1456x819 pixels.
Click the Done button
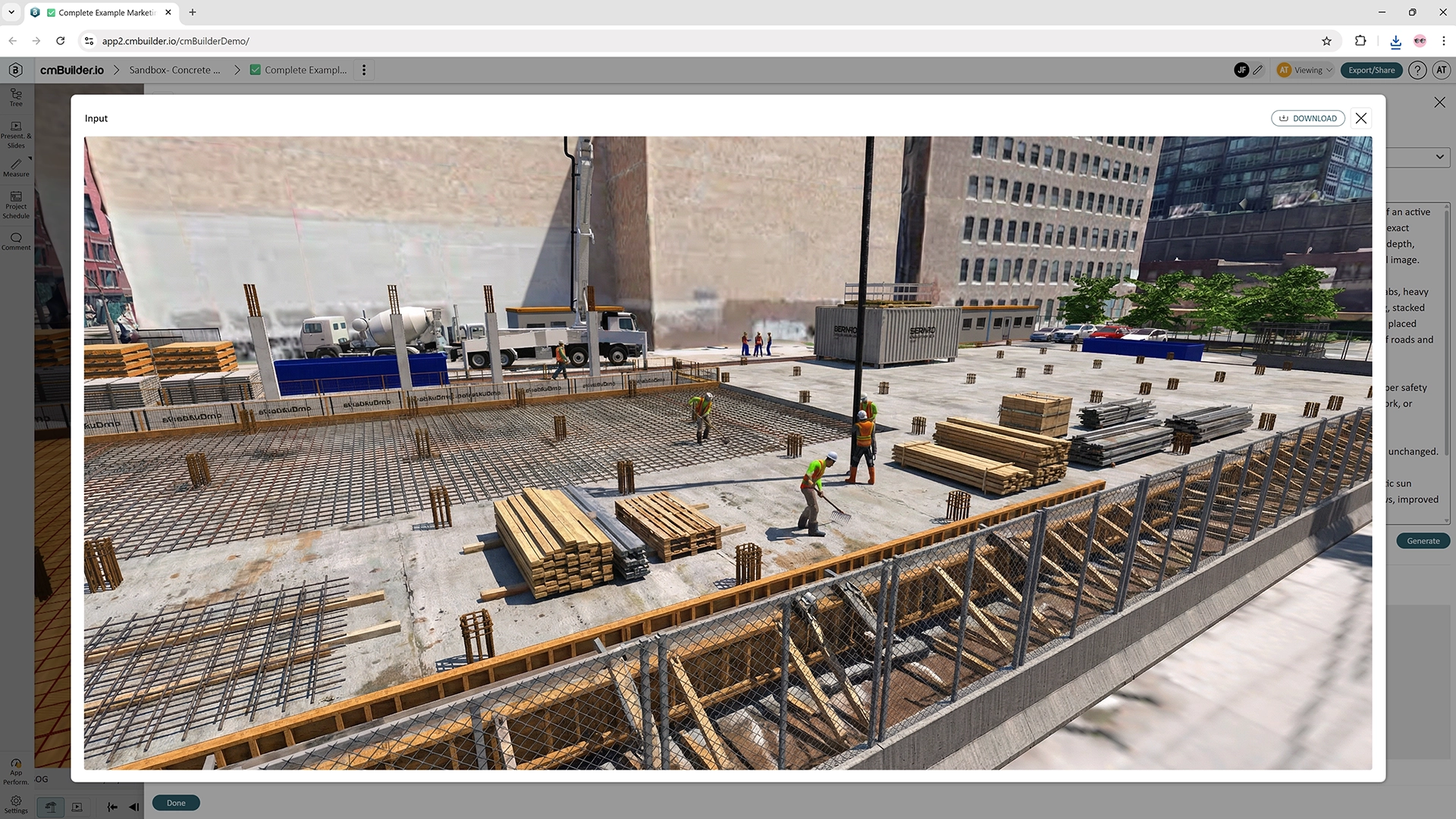click(175, 802)
